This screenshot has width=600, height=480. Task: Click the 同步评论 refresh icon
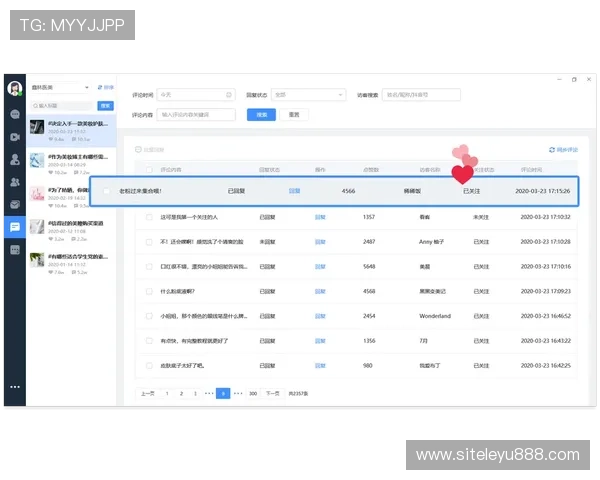coord(551,150)
